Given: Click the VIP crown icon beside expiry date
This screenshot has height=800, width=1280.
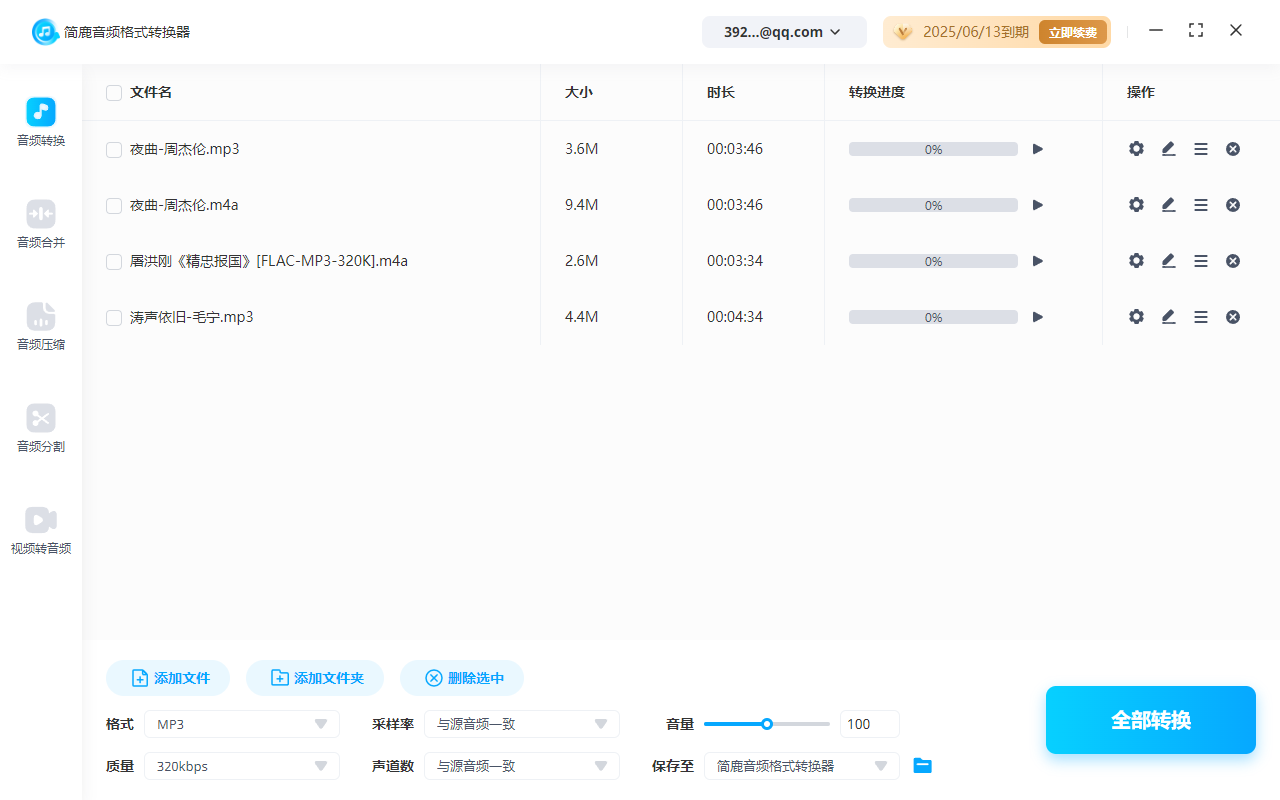Looking at the screenshot, I should click(903, 32).
